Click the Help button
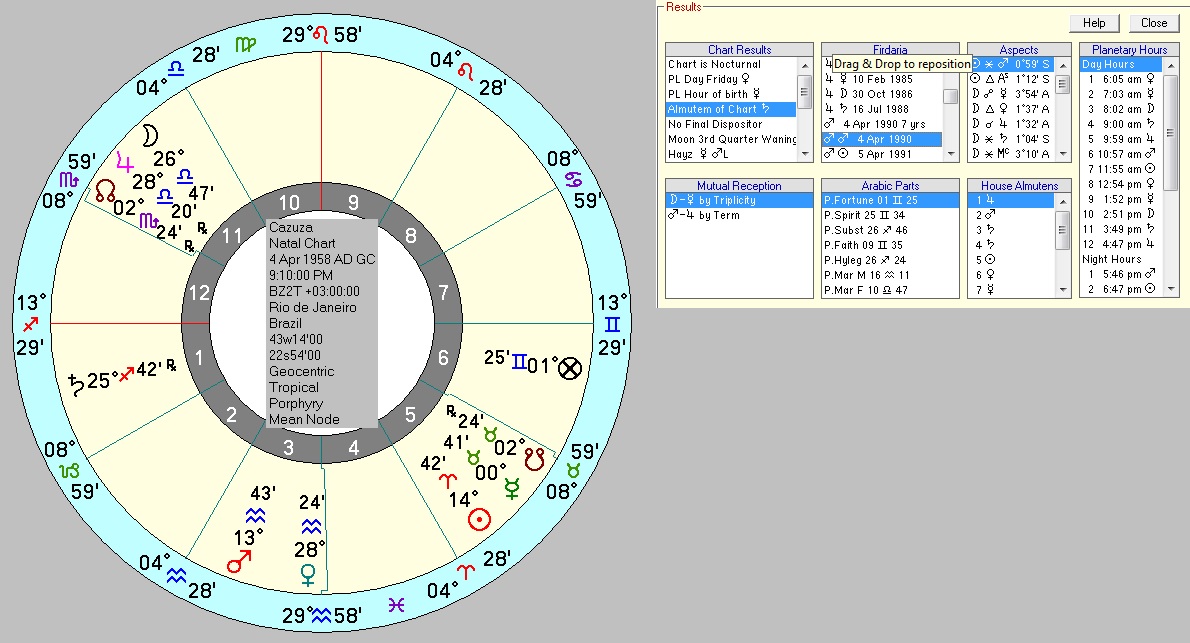1190x643 pixels. [x=1094, y=23]
